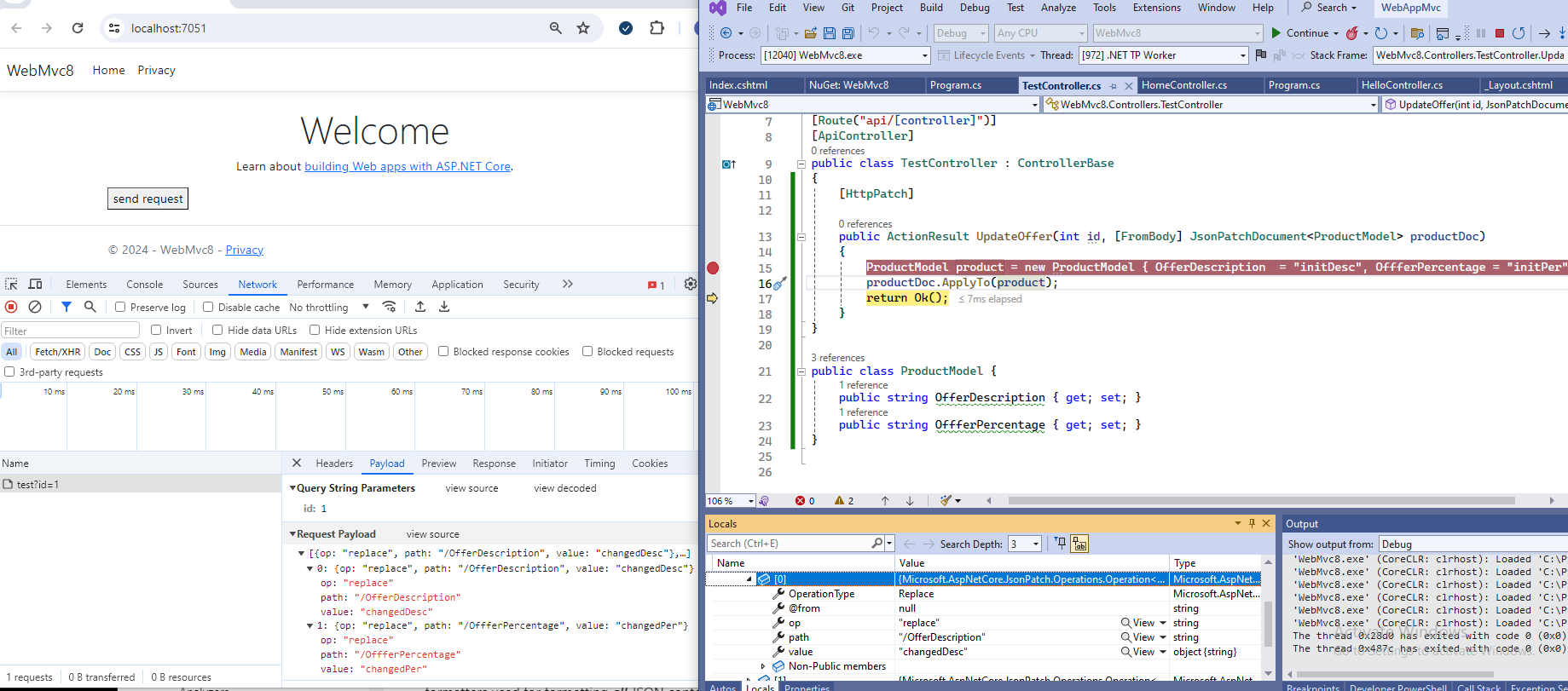Image resolution: width=1568 pixels, height=691 pixels.
Task: Collapse the Query String Parameters section
Action: 293,487
